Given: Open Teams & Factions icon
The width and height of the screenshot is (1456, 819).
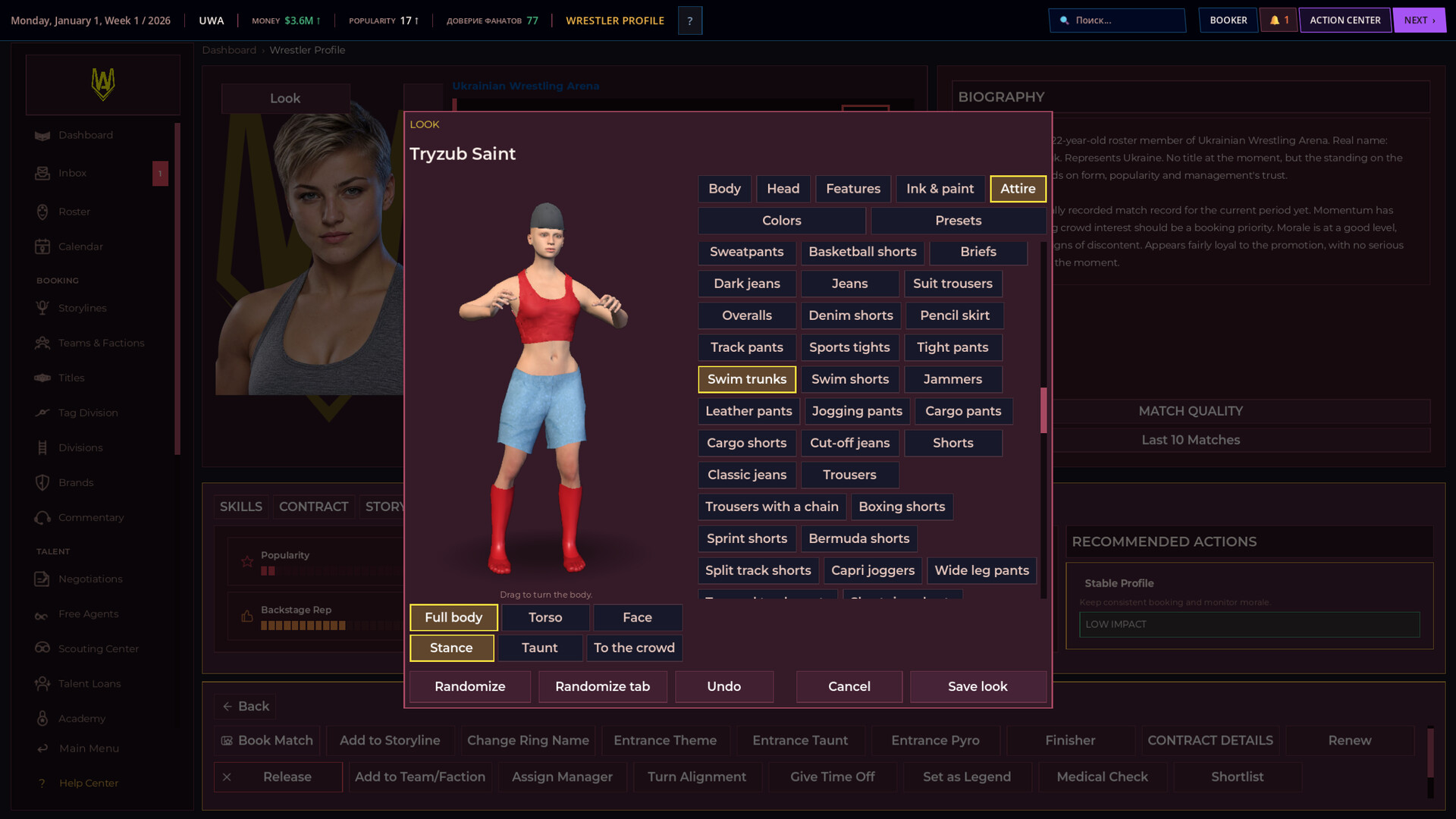Looking at the screenshot, I should 42,343.
